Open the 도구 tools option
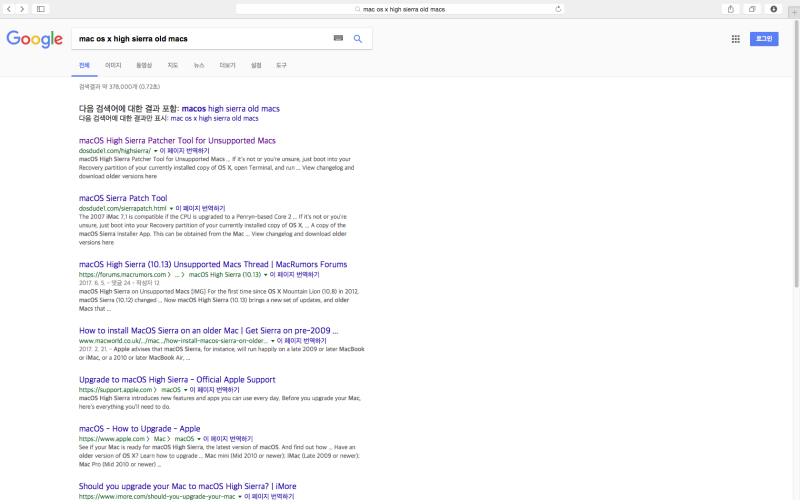800x500 pixels. (x=281, y=65)
